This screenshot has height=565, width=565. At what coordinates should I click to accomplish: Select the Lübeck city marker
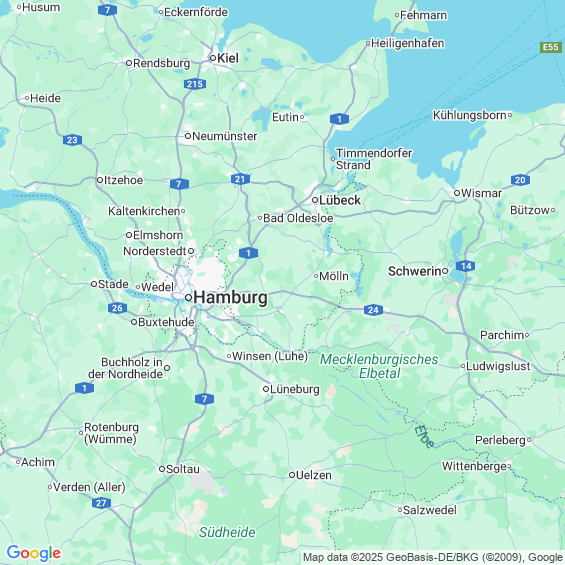point(315,200)
